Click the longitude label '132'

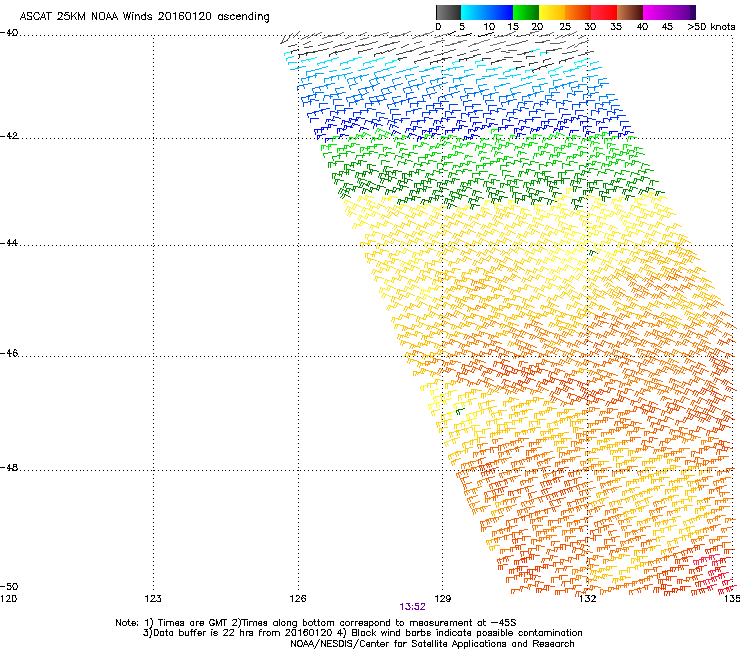[x=587, y=599]
